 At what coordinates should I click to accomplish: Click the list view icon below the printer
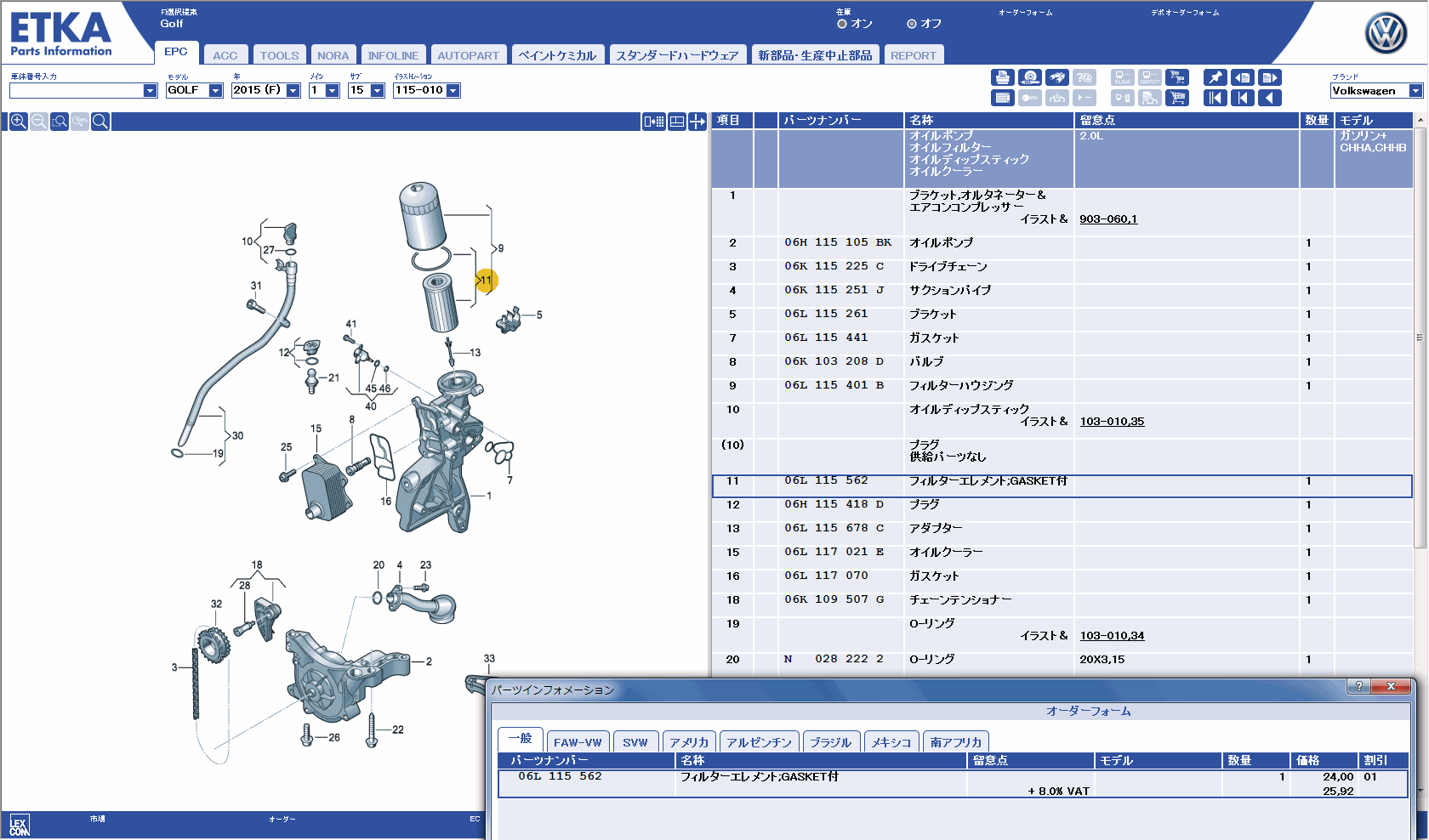(x=1003, y=98)
